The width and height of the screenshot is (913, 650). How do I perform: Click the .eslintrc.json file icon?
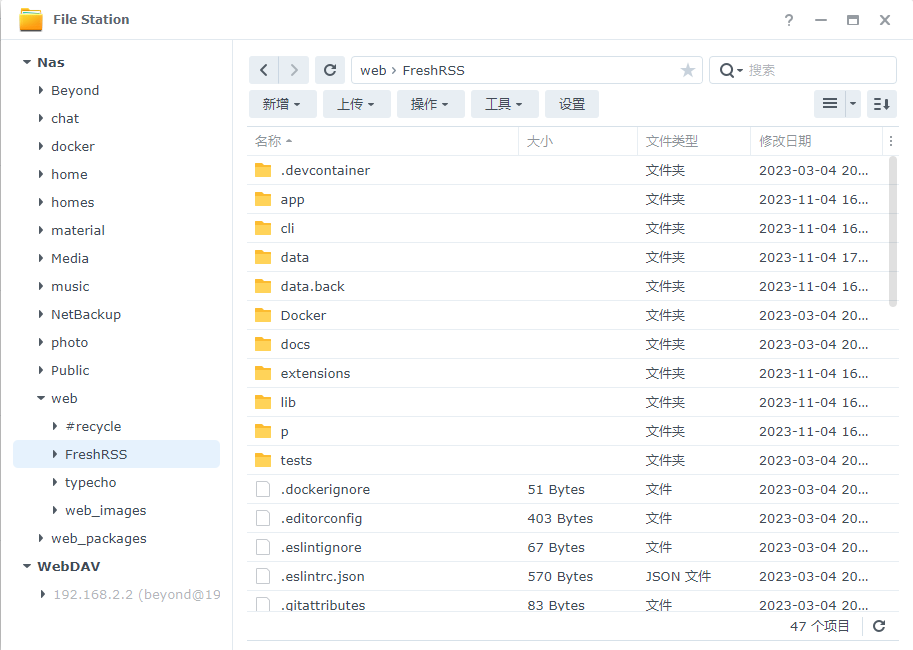pos(263,576)
